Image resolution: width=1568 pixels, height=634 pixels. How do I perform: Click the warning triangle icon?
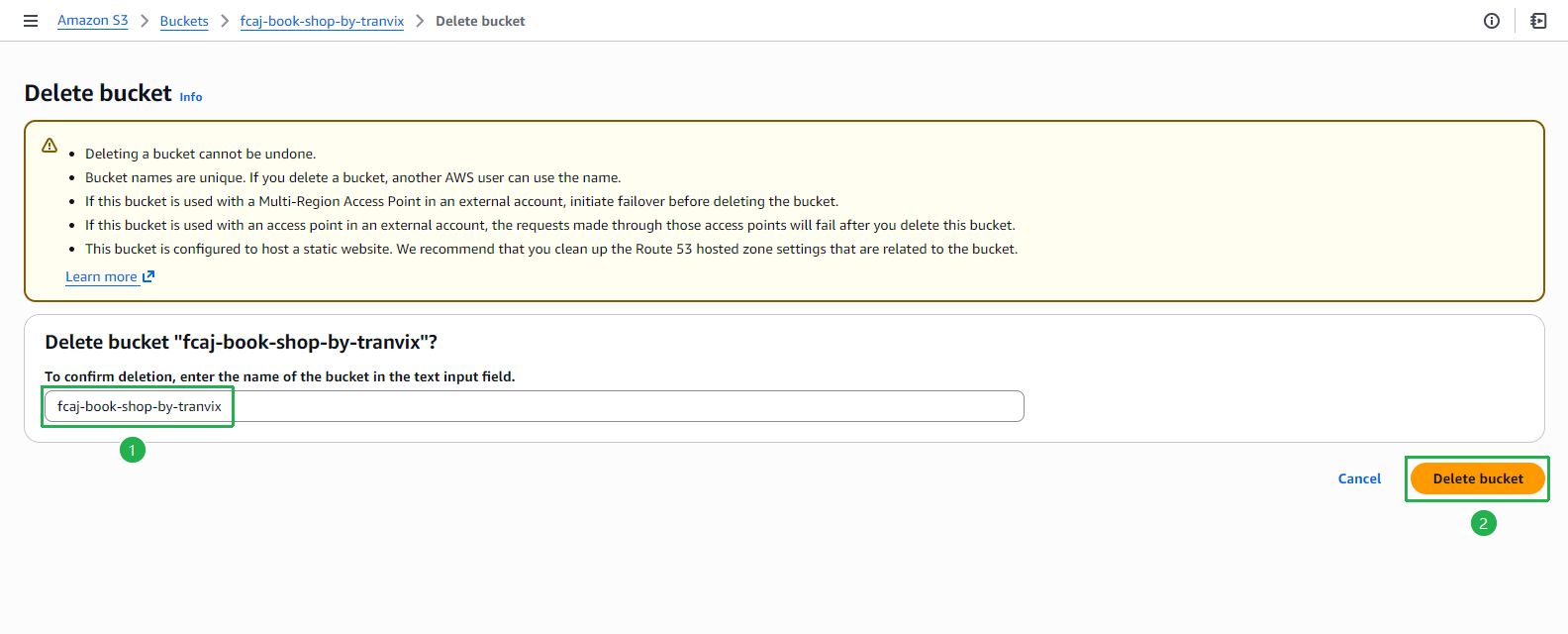point(49,146)
